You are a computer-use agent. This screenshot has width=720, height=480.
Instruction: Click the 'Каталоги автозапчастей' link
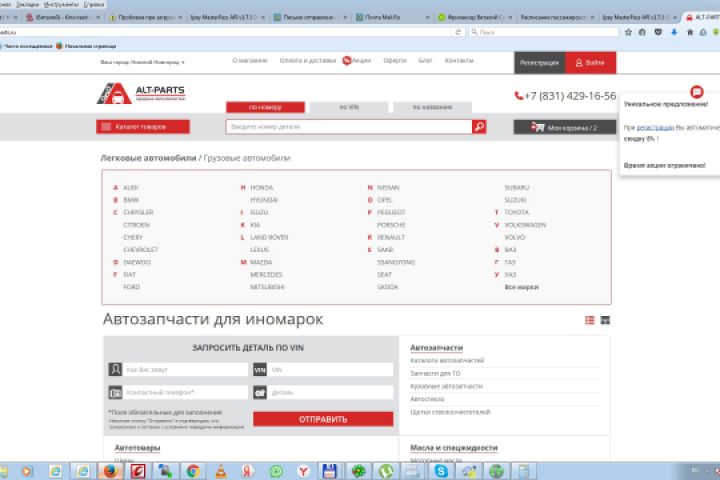pos(447,361)
